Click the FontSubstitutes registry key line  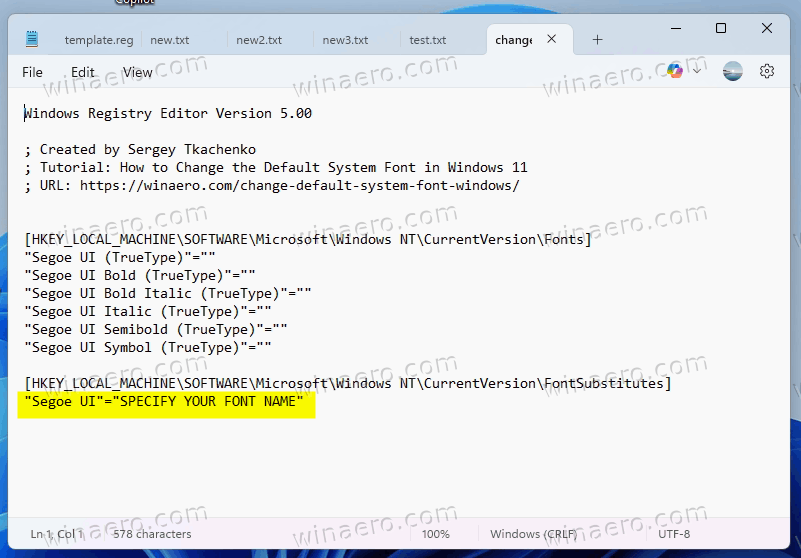pos(348,383)
